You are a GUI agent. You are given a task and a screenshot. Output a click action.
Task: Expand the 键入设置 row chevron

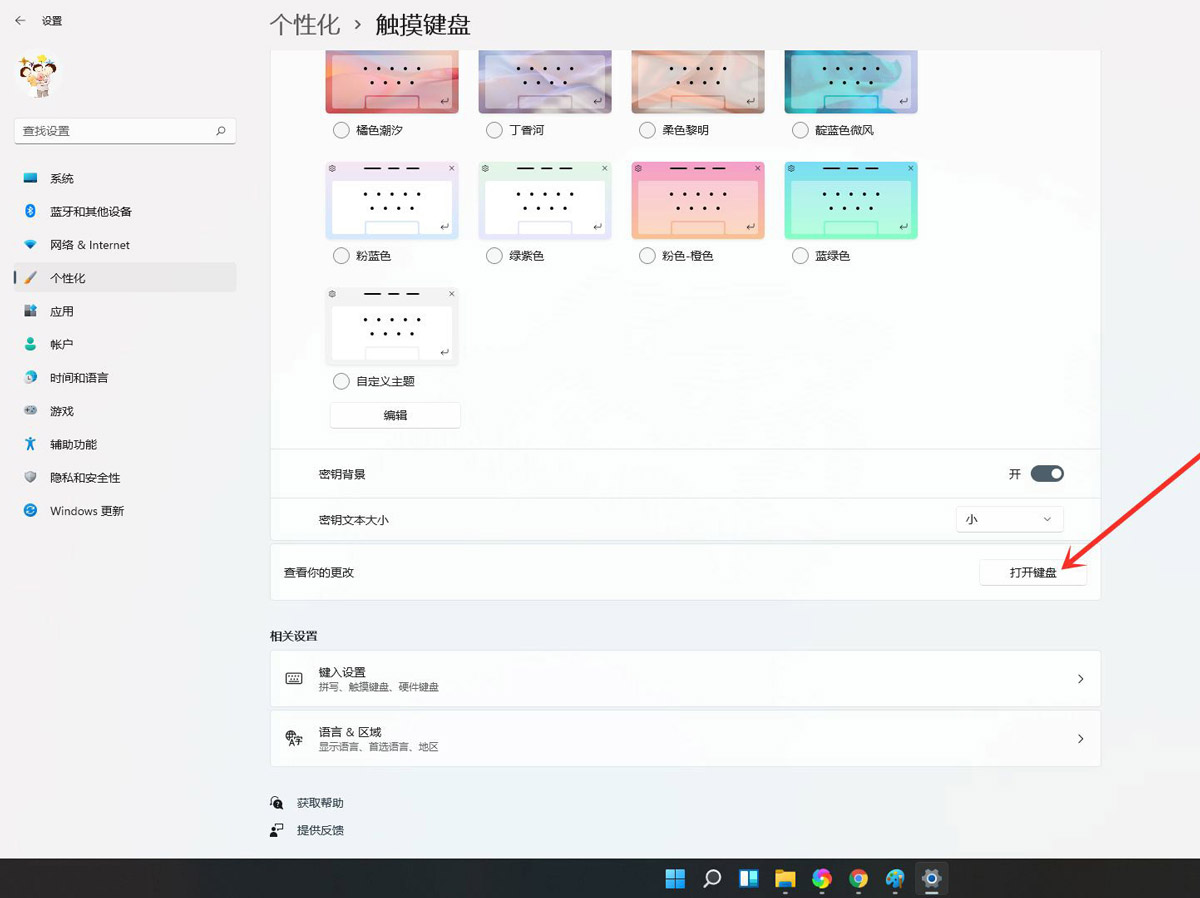tap(1080, 678)
